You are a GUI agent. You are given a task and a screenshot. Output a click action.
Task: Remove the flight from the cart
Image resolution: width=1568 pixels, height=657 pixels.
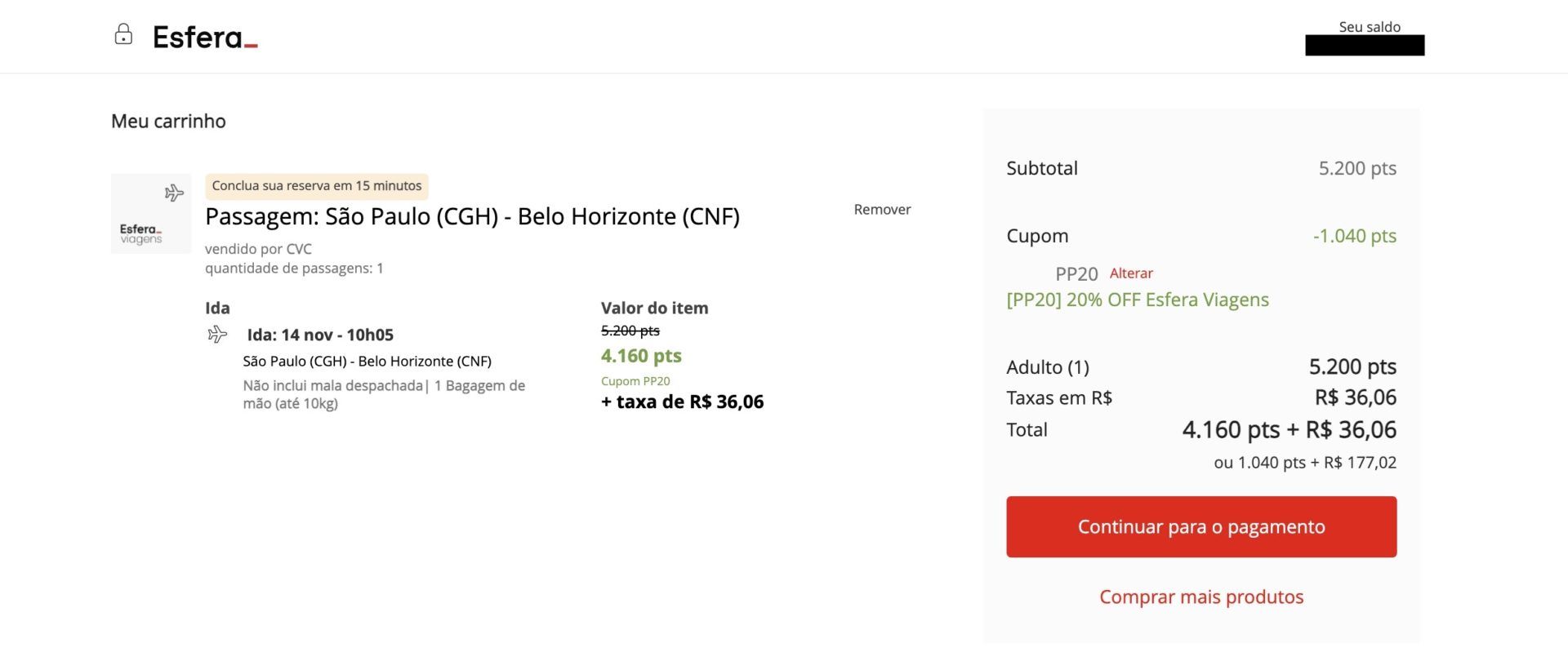[x=882, y=209]
